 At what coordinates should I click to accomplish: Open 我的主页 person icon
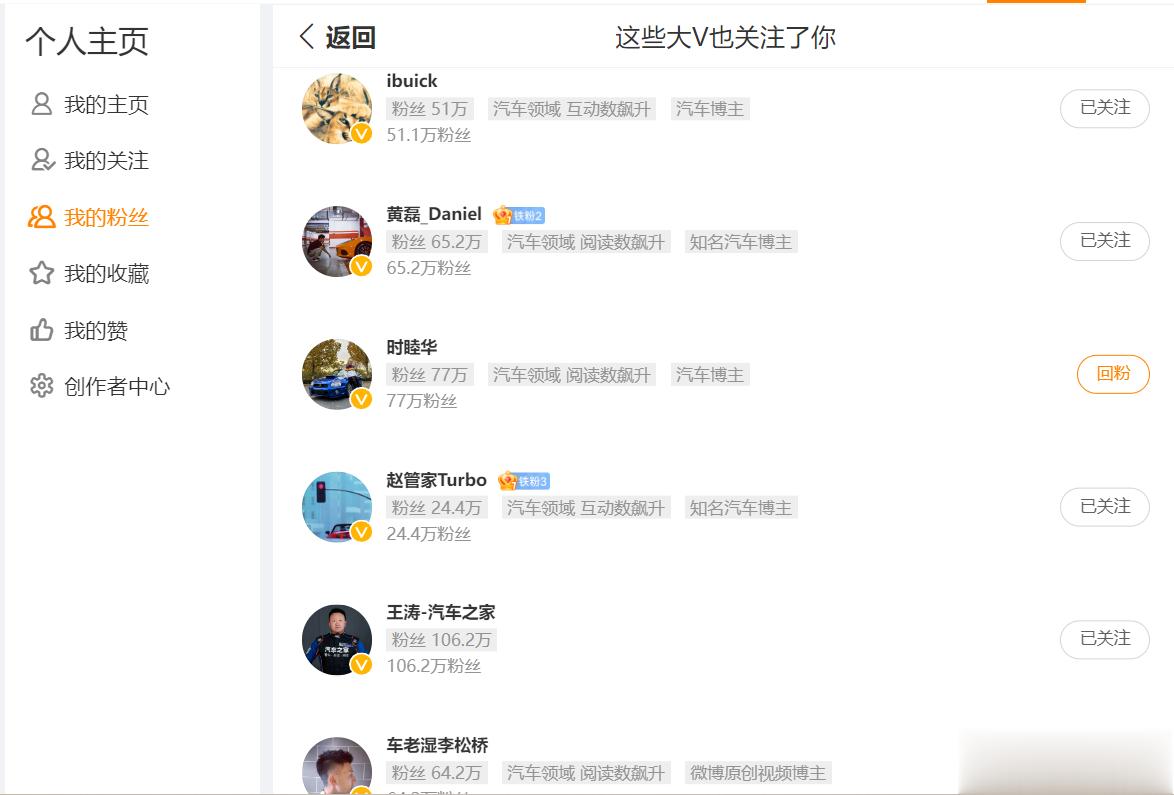[42, 104]
